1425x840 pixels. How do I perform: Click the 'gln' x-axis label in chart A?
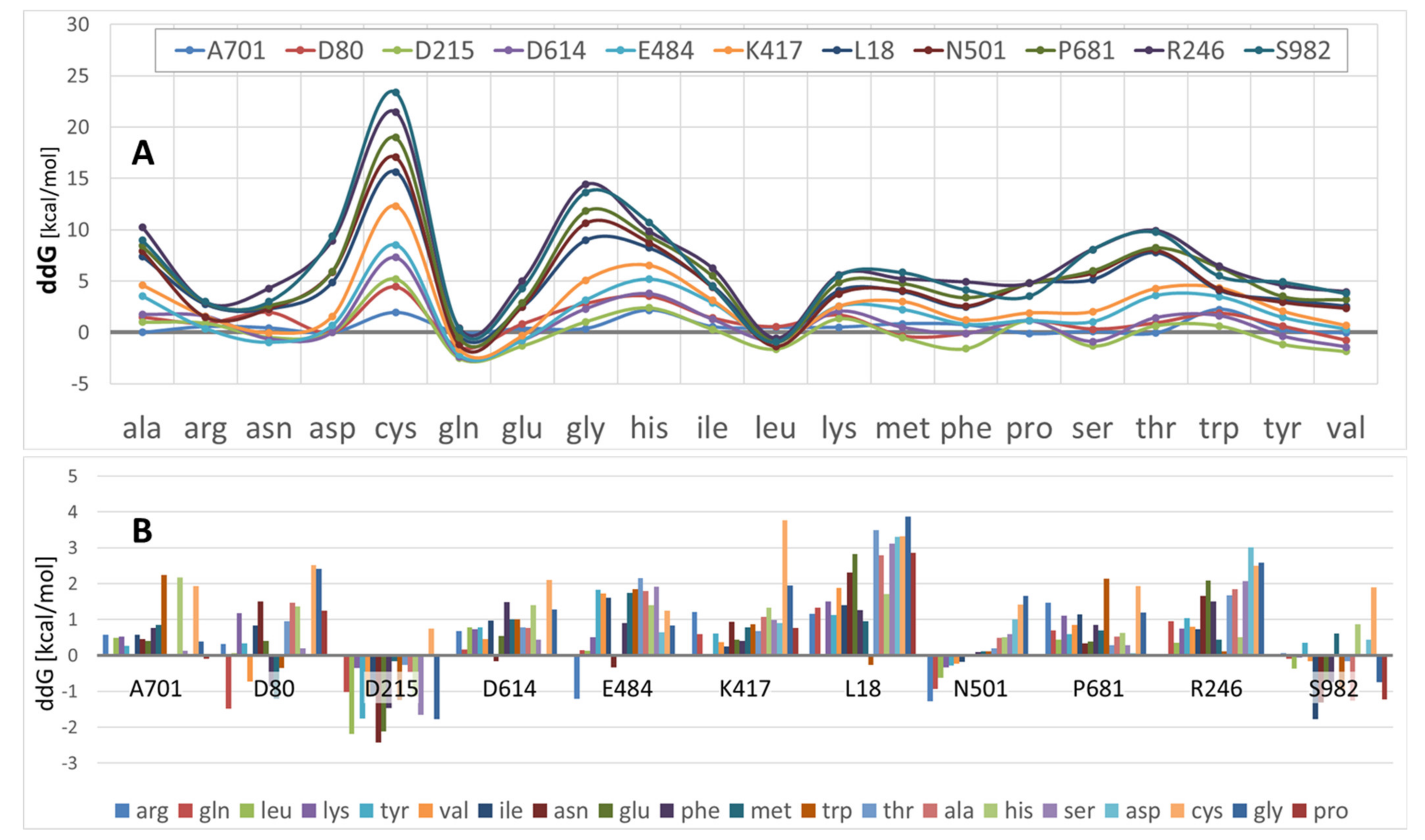click(458, 429)
